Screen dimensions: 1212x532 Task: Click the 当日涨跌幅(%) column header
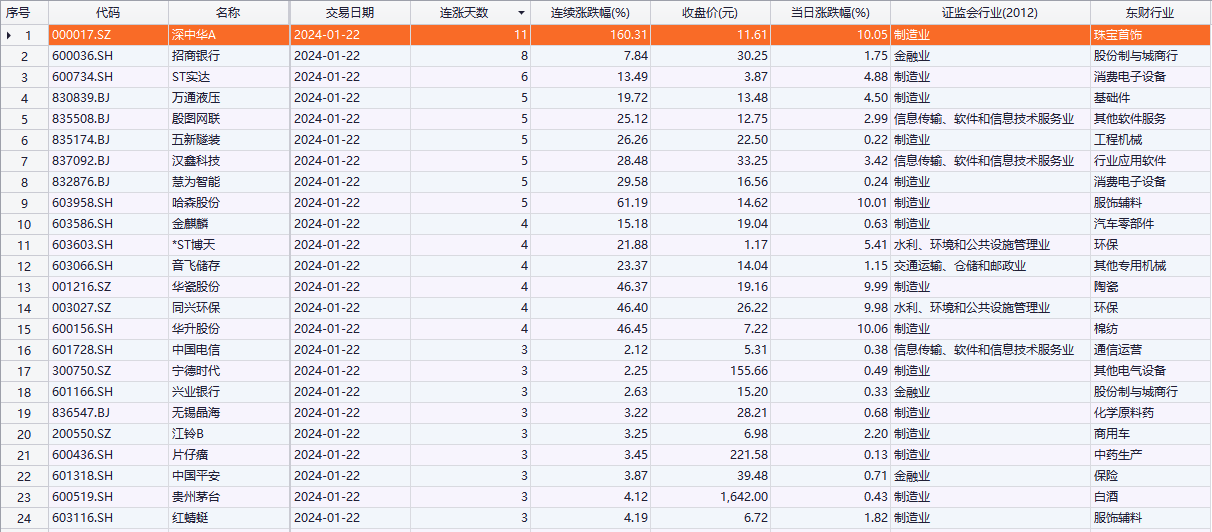click(x=830, y=13)
